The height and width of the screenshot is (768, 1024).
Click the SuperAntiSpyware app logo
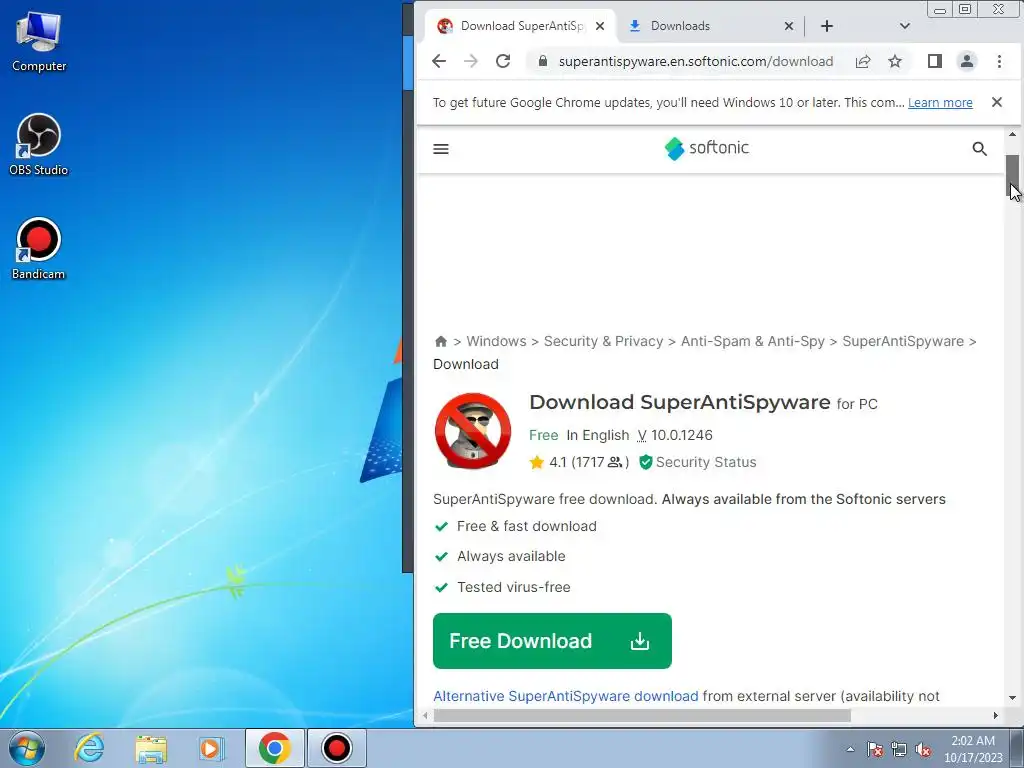click(473, 431)
